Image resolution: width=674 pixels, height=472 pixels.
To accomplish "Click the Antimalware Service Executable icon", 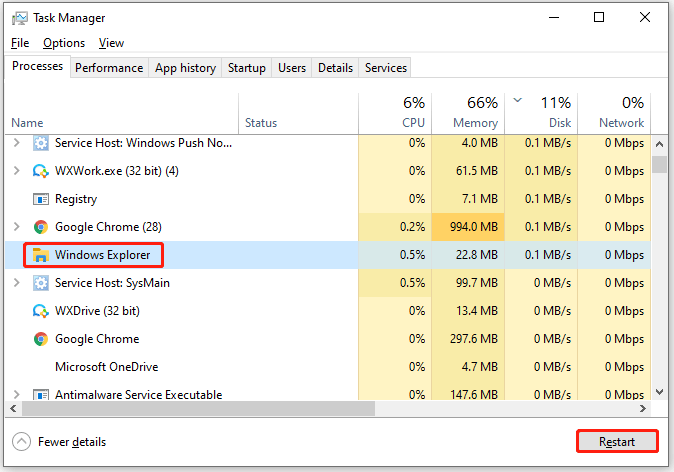I will (x=41, y=394).
